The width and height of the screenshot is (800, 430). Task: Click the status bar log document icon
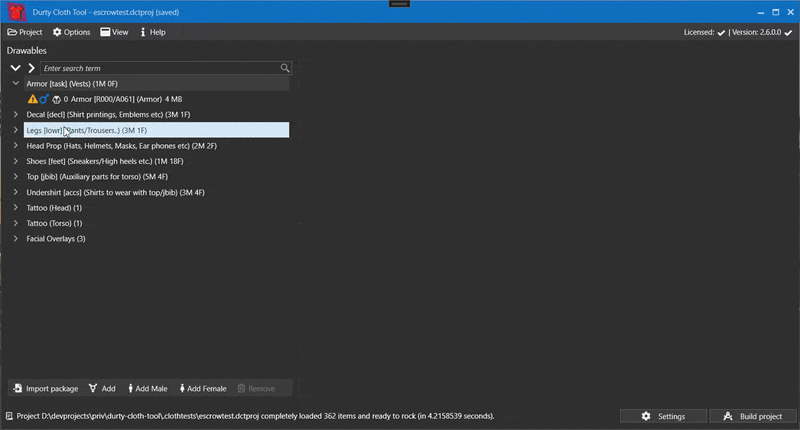[10, 416]
